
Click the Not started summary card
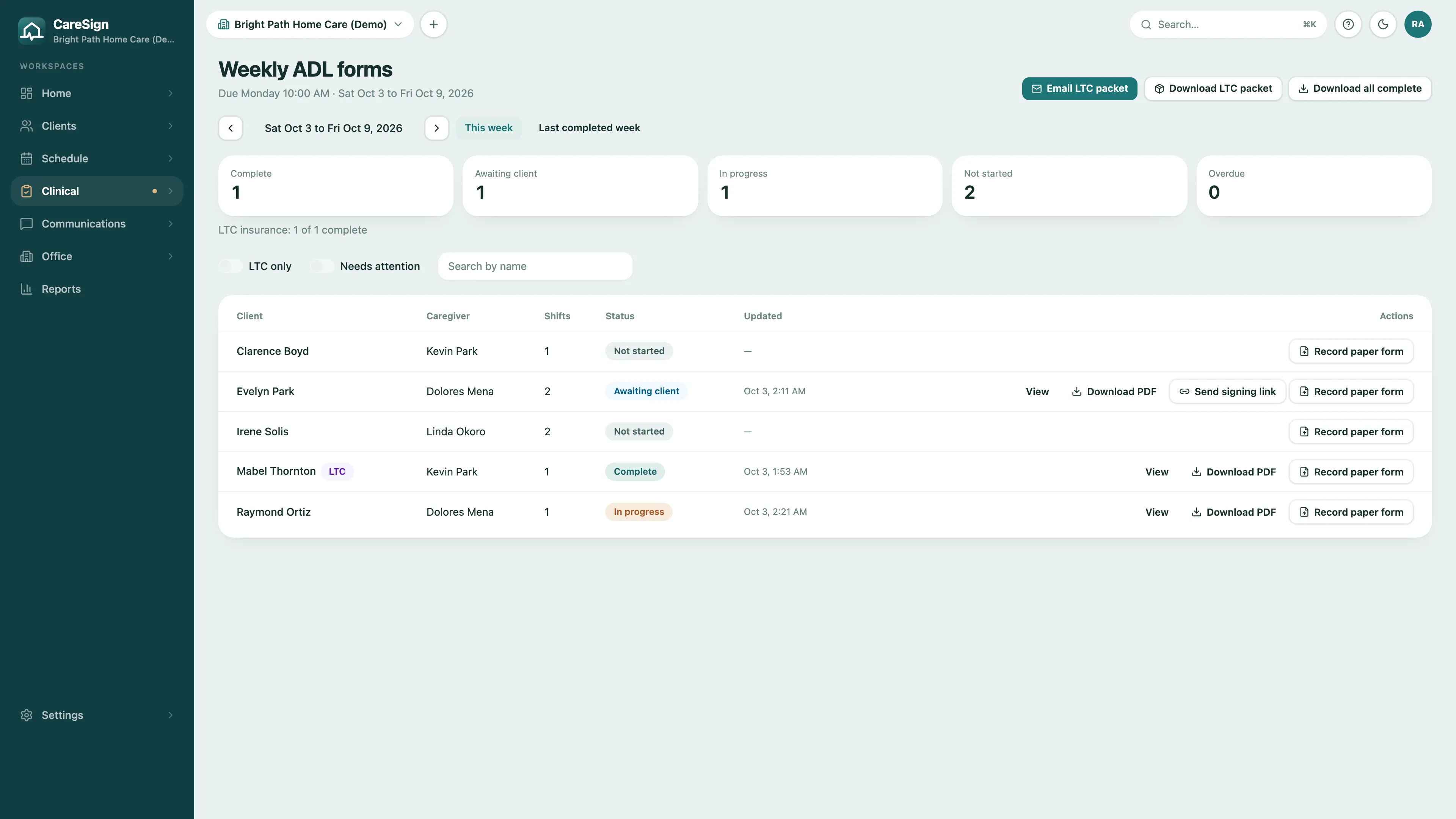[x=1069, y=186]
